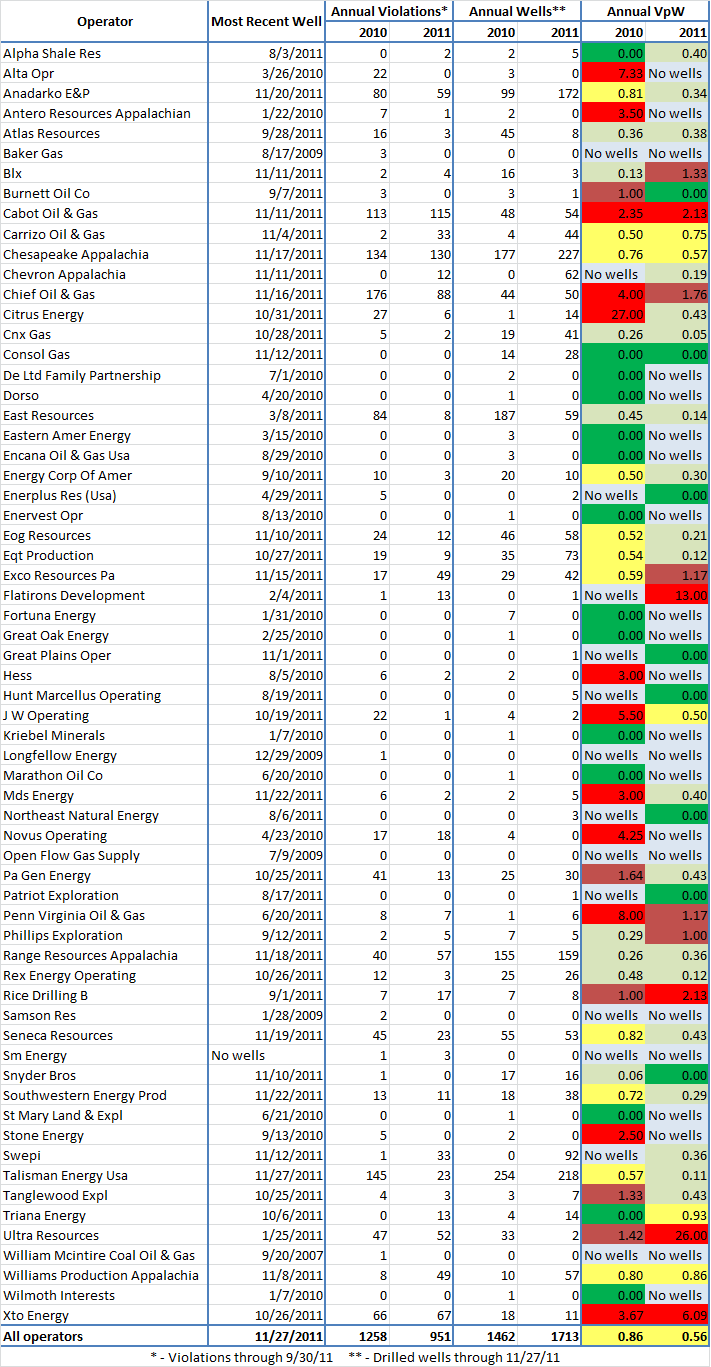Image resolution: width=711 pixels, height=1367 pixels.
Task: Select the Anadarko E&P operator cell
Action: pos(104,93)
